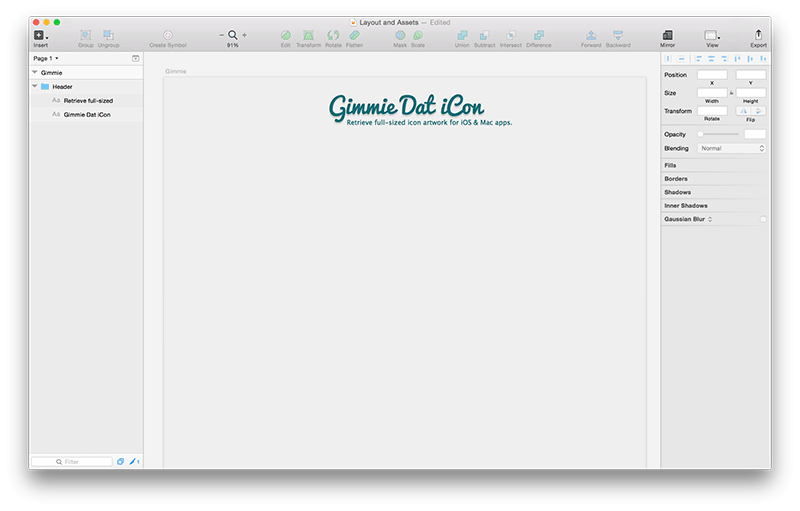Open the Insert tool menu
This screenshot has width=800, height=511.
(x=40, y=36)
